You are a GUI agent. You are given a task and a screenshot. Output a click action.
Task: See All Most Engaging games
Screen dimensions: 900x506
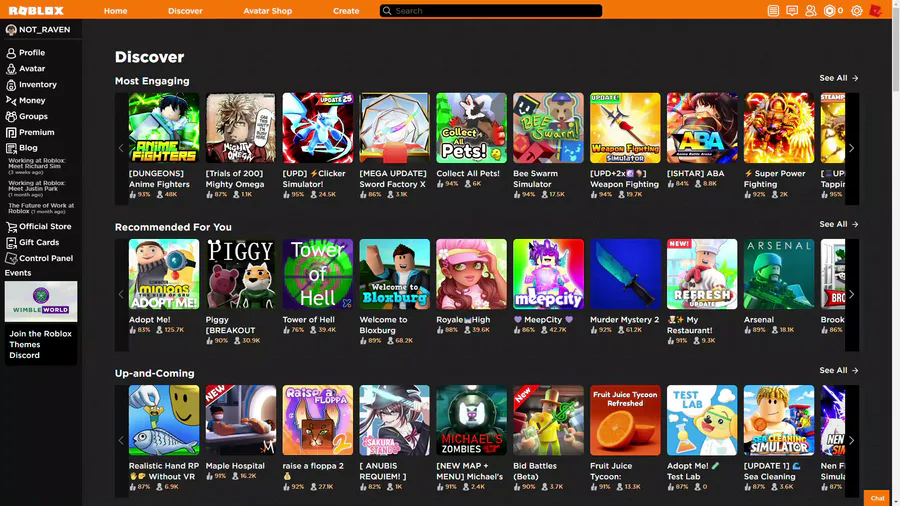pyautogui.click(x=839, y=78)
